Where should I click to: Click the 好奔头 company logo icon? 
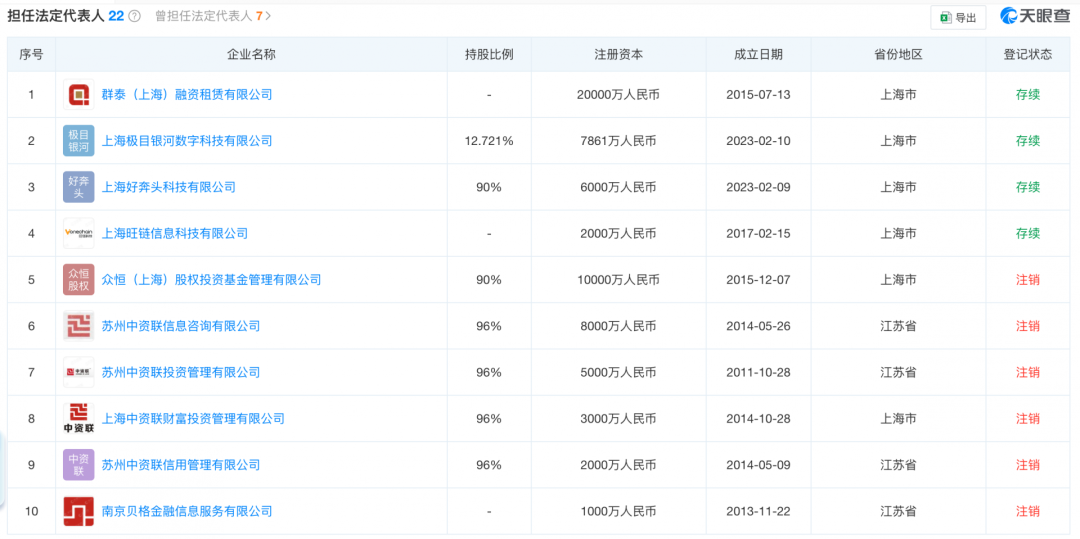tap(78, 187)
